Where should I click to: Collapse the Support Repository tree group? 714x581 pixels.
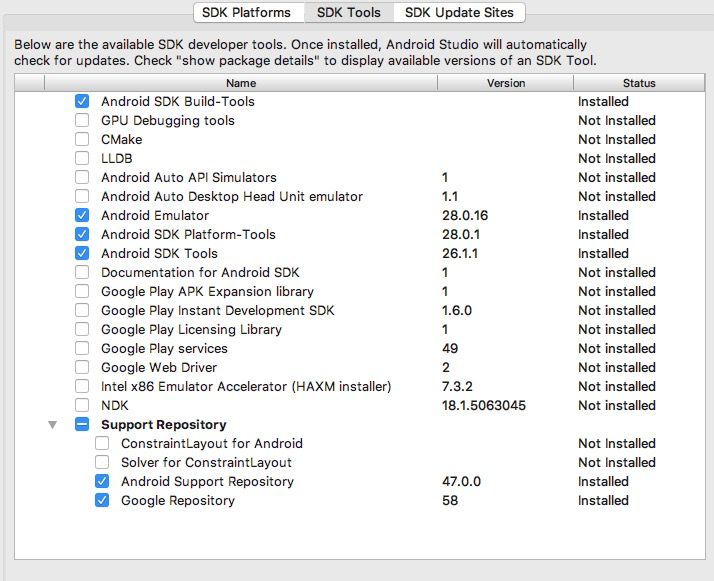53,425
